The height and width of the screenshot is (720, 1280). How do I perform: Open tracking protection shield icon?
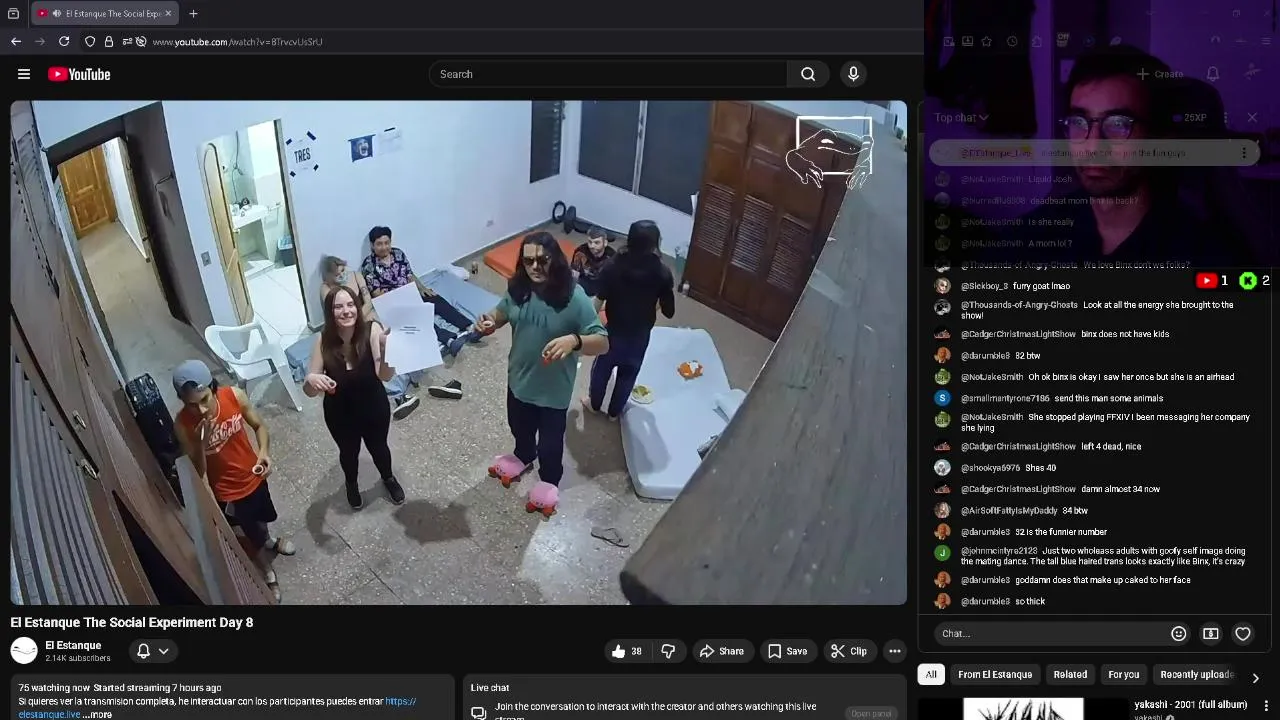click(90, 41)
